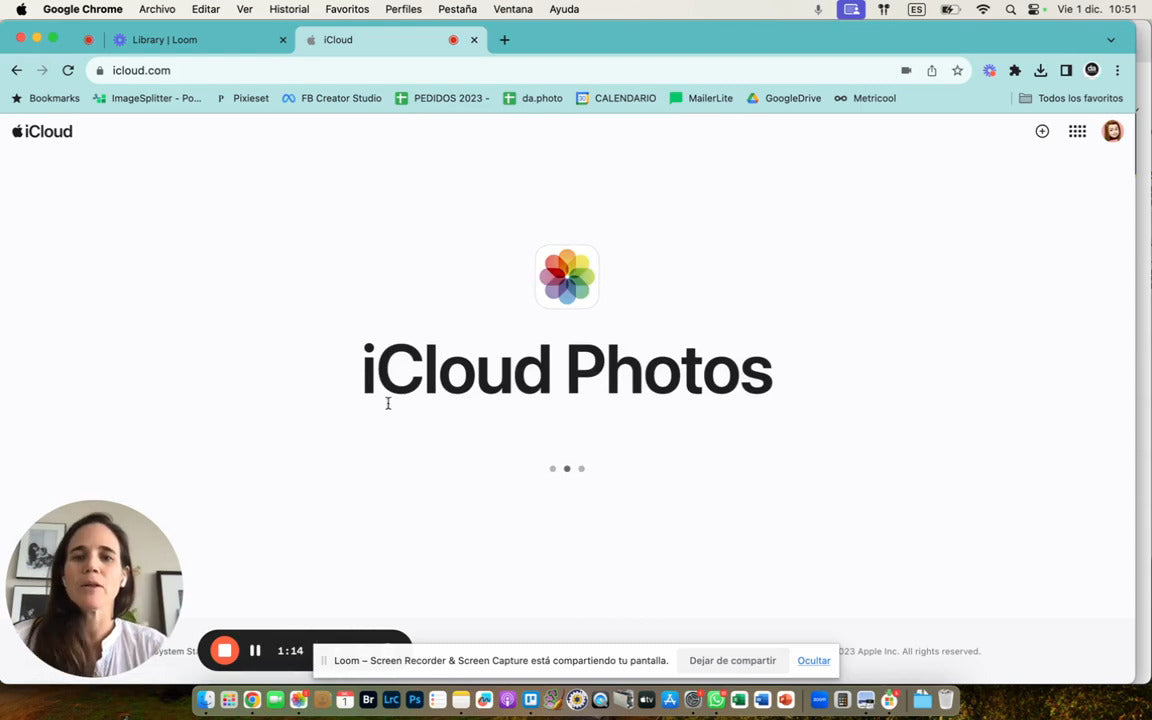Click the iCloud add plus icon
Screen dimensions: 1152x720
pyautogui.click(x=1042, y=131)
